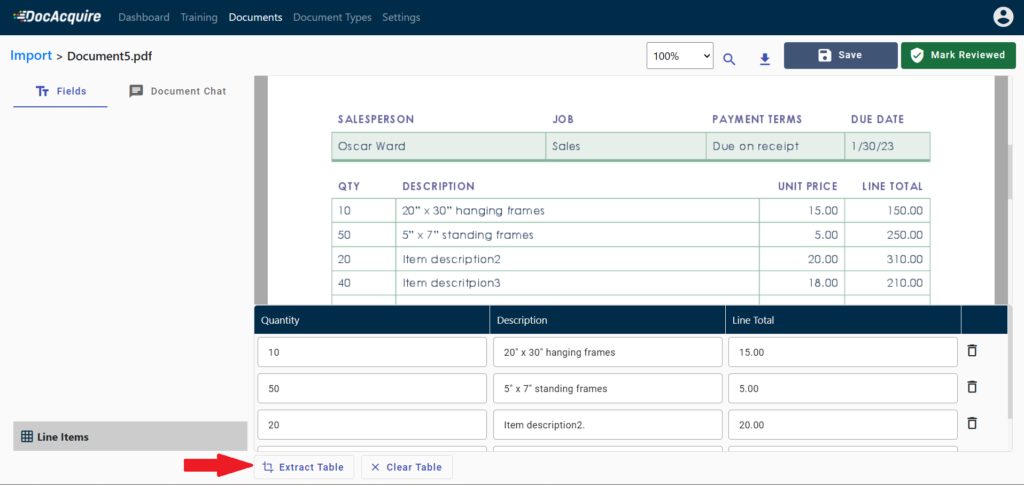Viewport: 1024px width, 485px height.
Task: Switch to the Document Chat tab
Action: (178, 91)
